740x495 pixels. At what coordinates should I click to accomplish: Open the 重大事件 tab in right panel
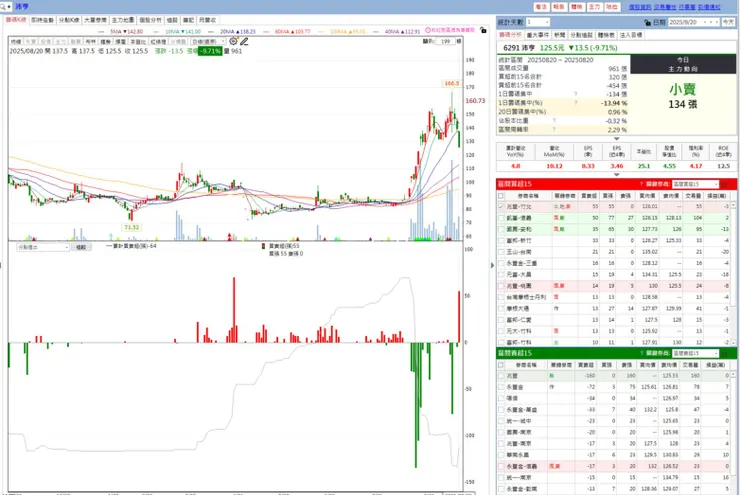click(538, 35)
